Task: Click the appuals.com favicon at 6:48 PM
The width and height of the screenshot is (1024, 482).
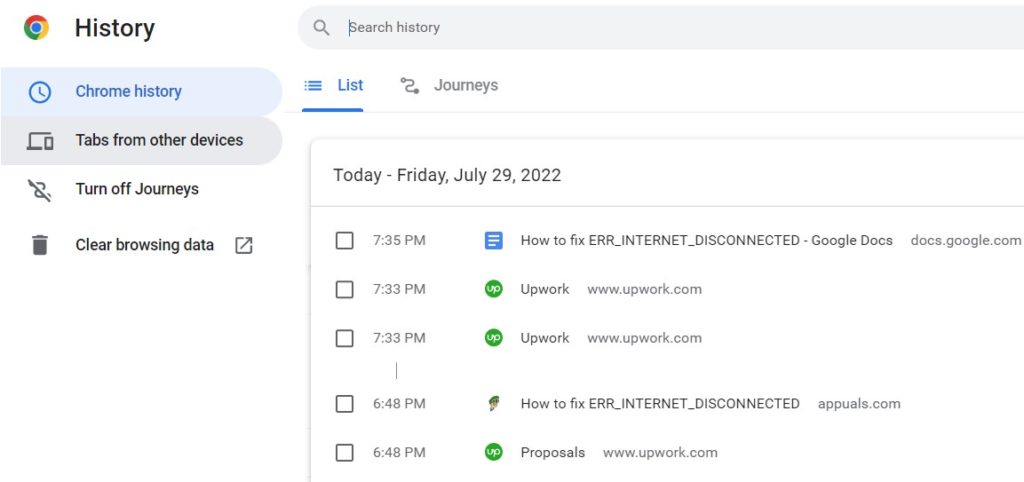Action: [x=494, y=404]
